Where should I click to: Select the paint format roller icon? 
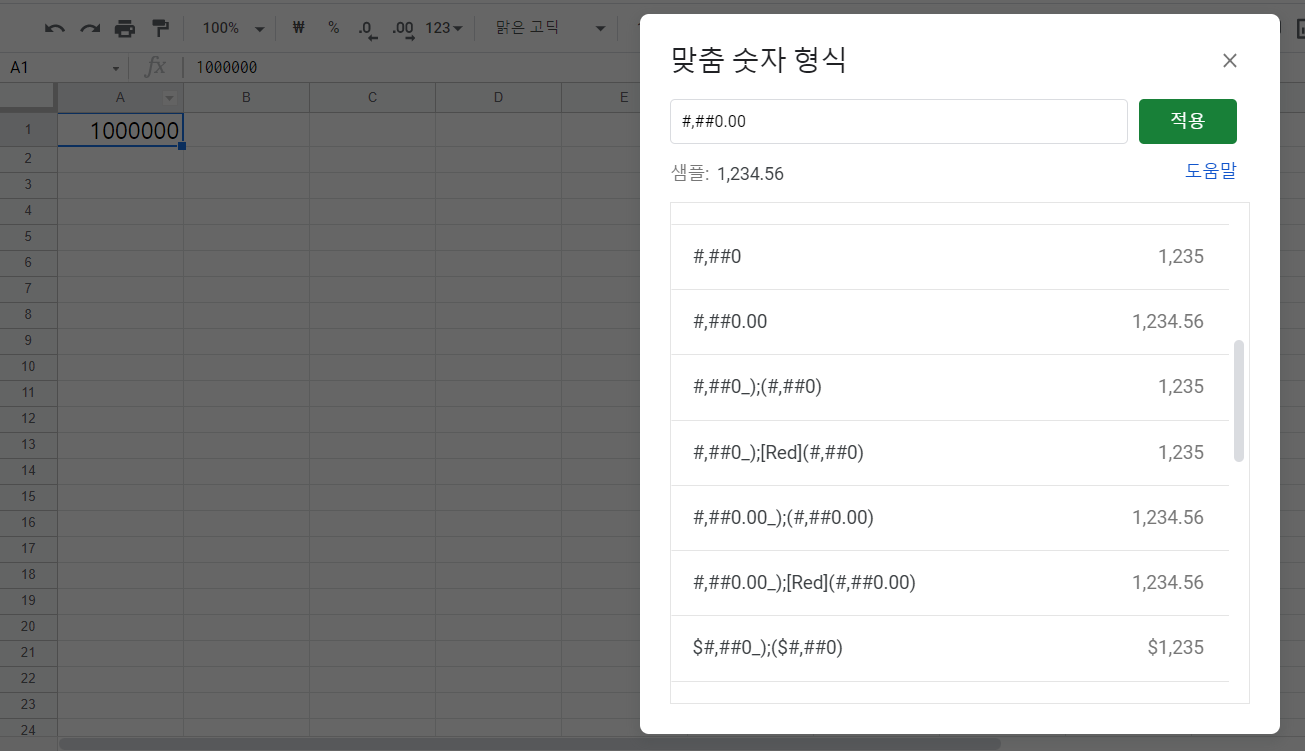point(160,28)
